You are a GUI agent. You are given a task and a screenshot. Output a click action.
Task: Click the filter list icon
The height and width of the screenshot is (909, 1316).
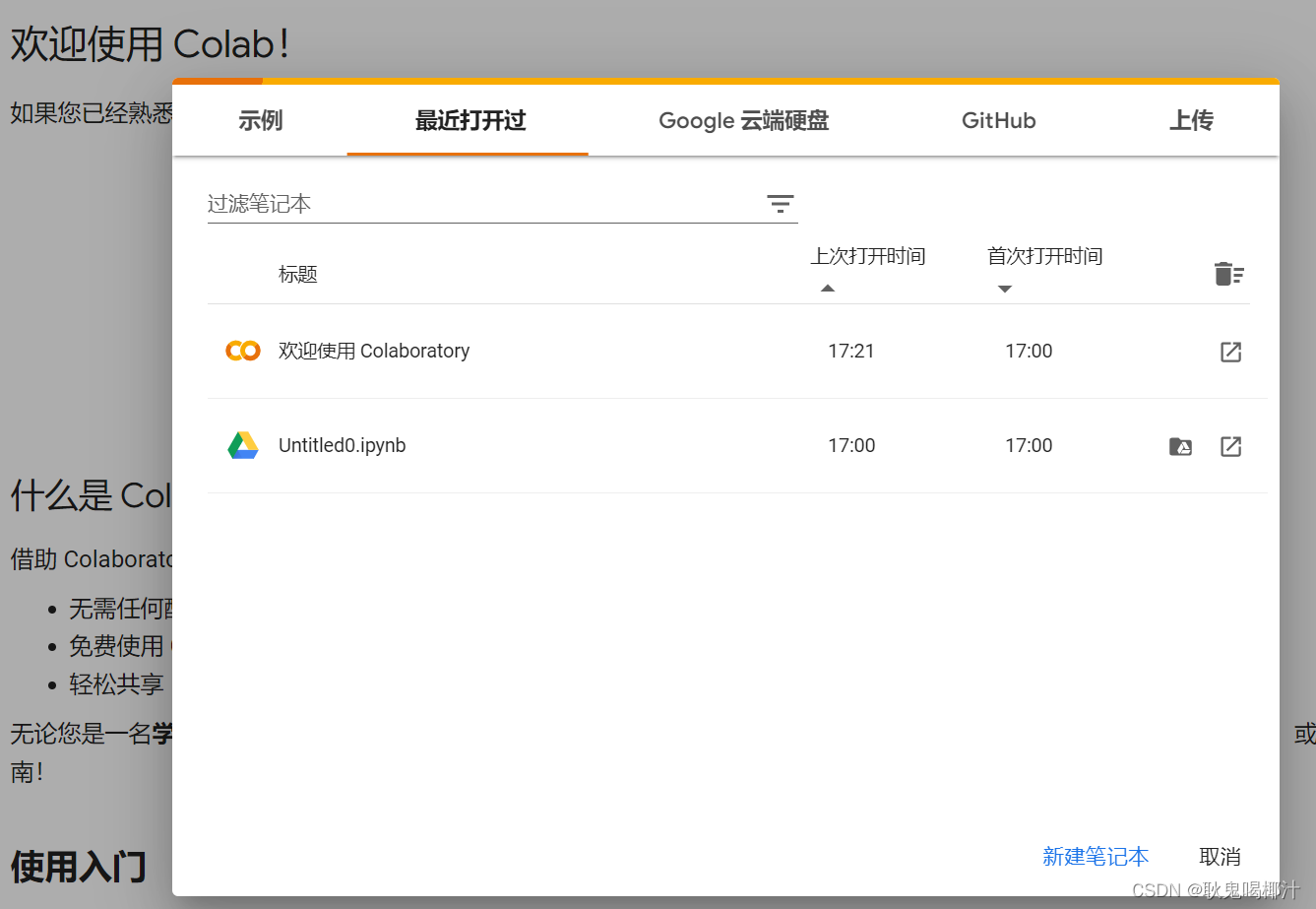(781, 204)
